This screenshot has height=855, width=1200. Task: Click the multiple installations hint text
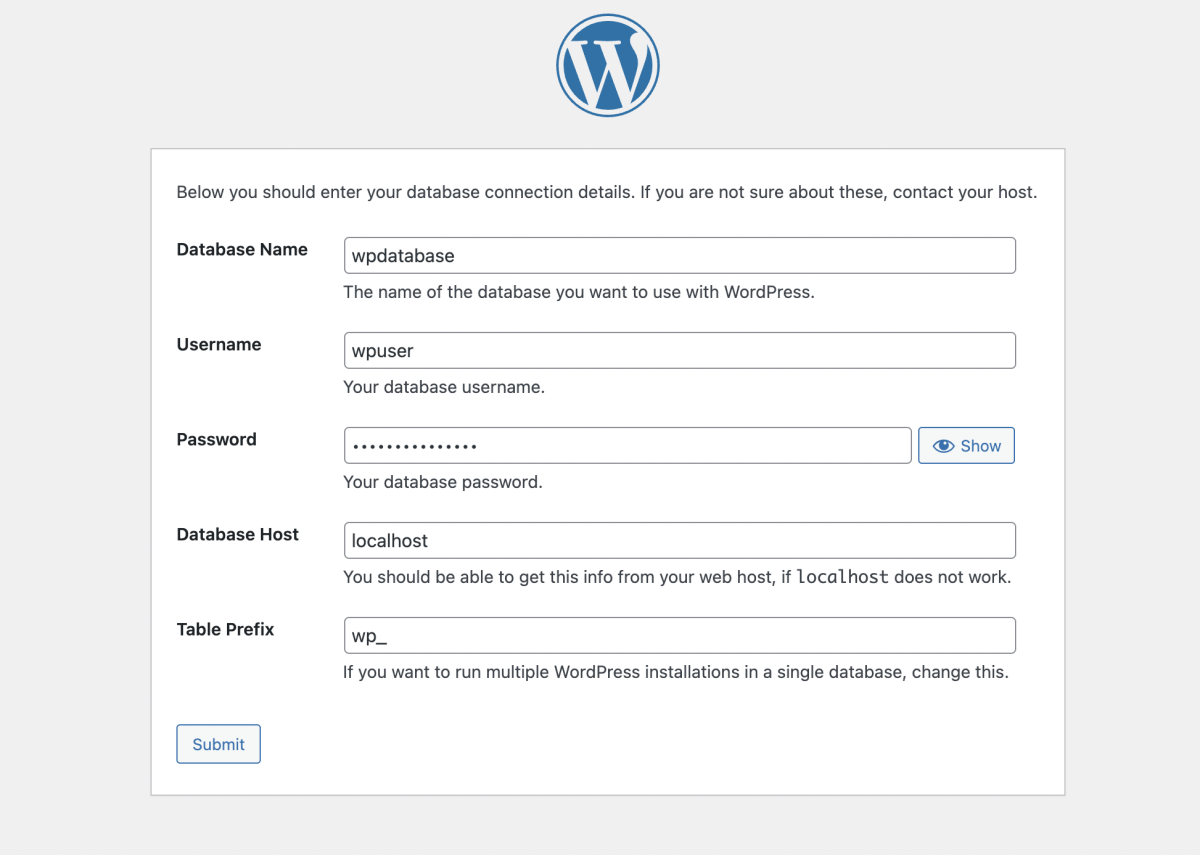pos(676,672)
